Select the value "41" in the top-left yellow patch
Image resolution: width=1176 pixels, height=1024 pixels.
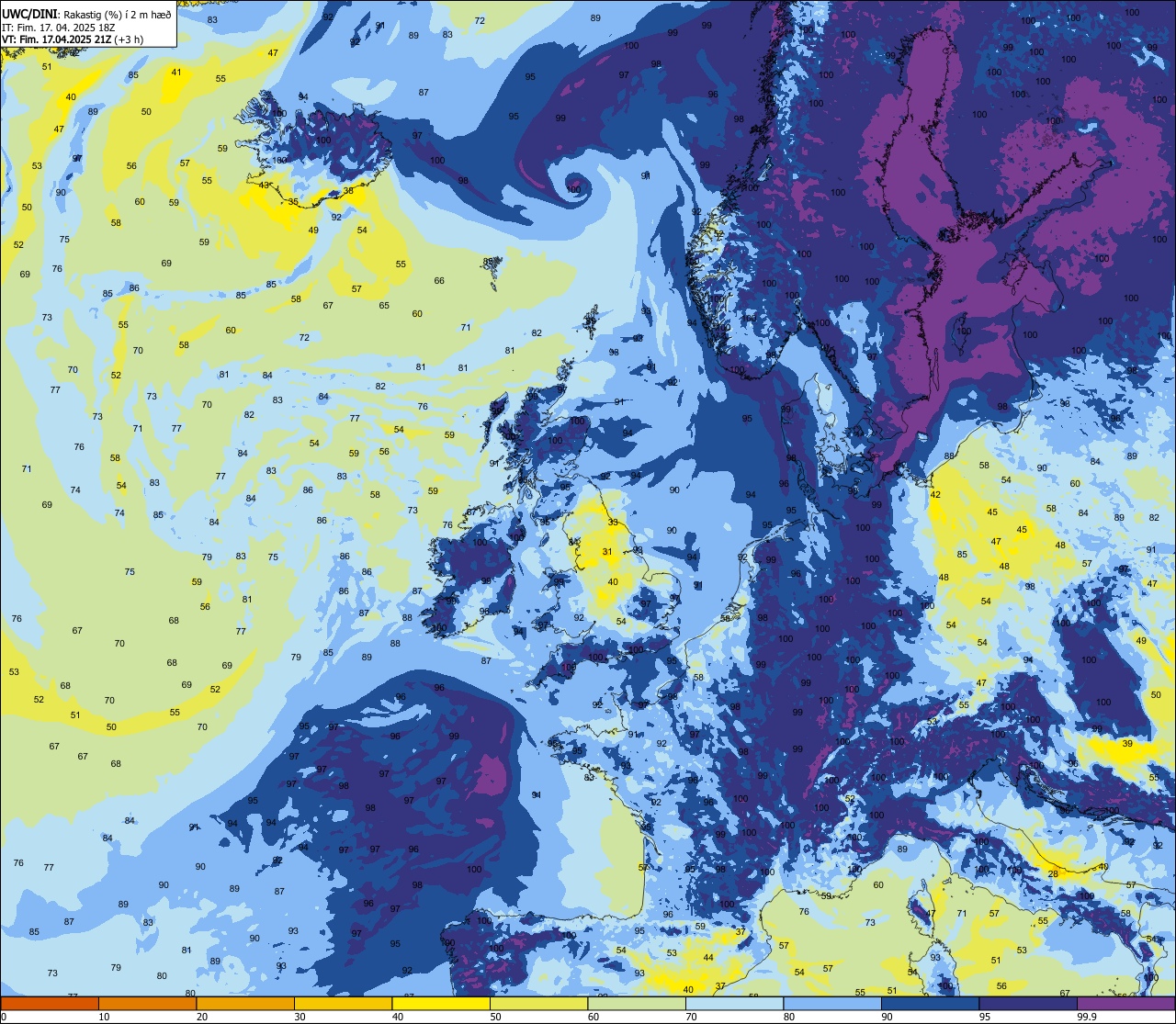(x=176, y=73)
